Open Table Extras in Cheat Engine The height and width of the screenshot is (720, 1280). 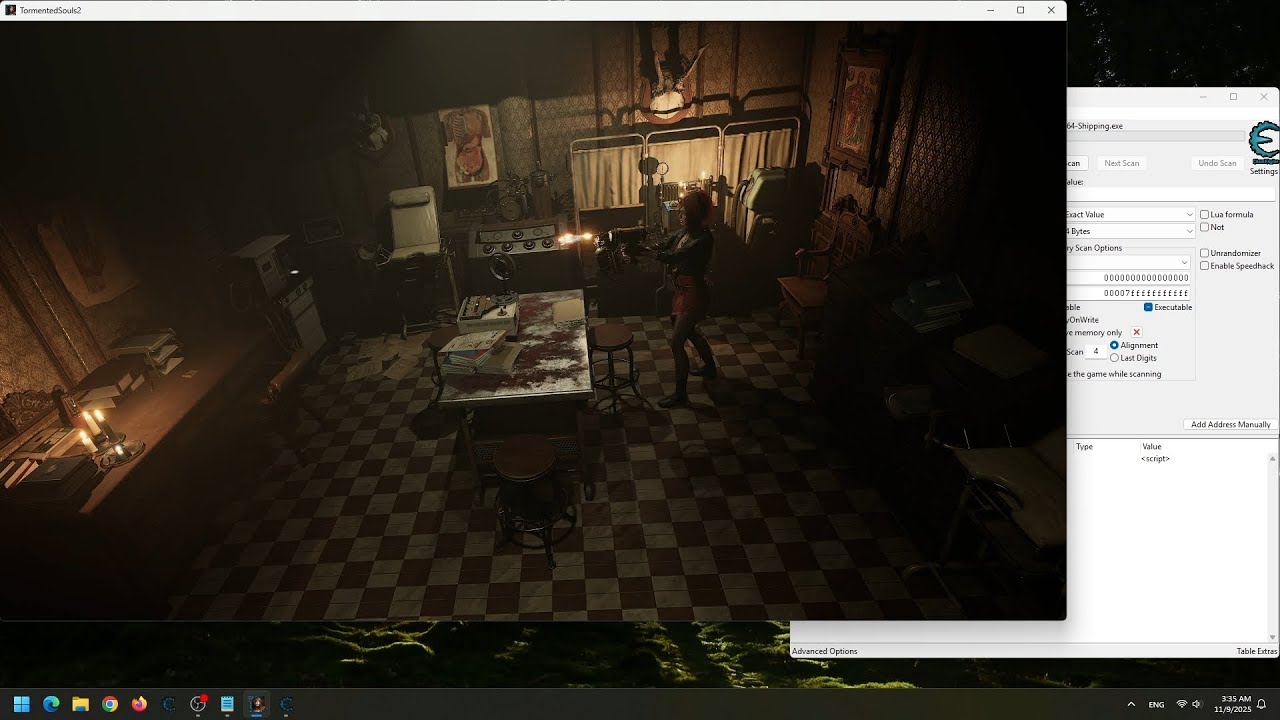(1257, 651)
